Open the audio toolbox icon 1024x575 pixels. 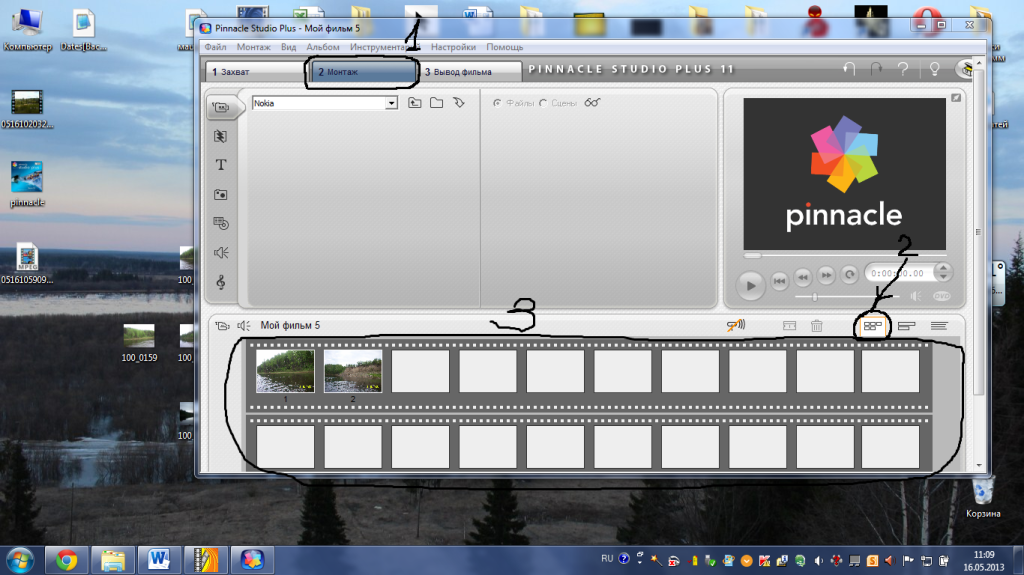(244, 325)
